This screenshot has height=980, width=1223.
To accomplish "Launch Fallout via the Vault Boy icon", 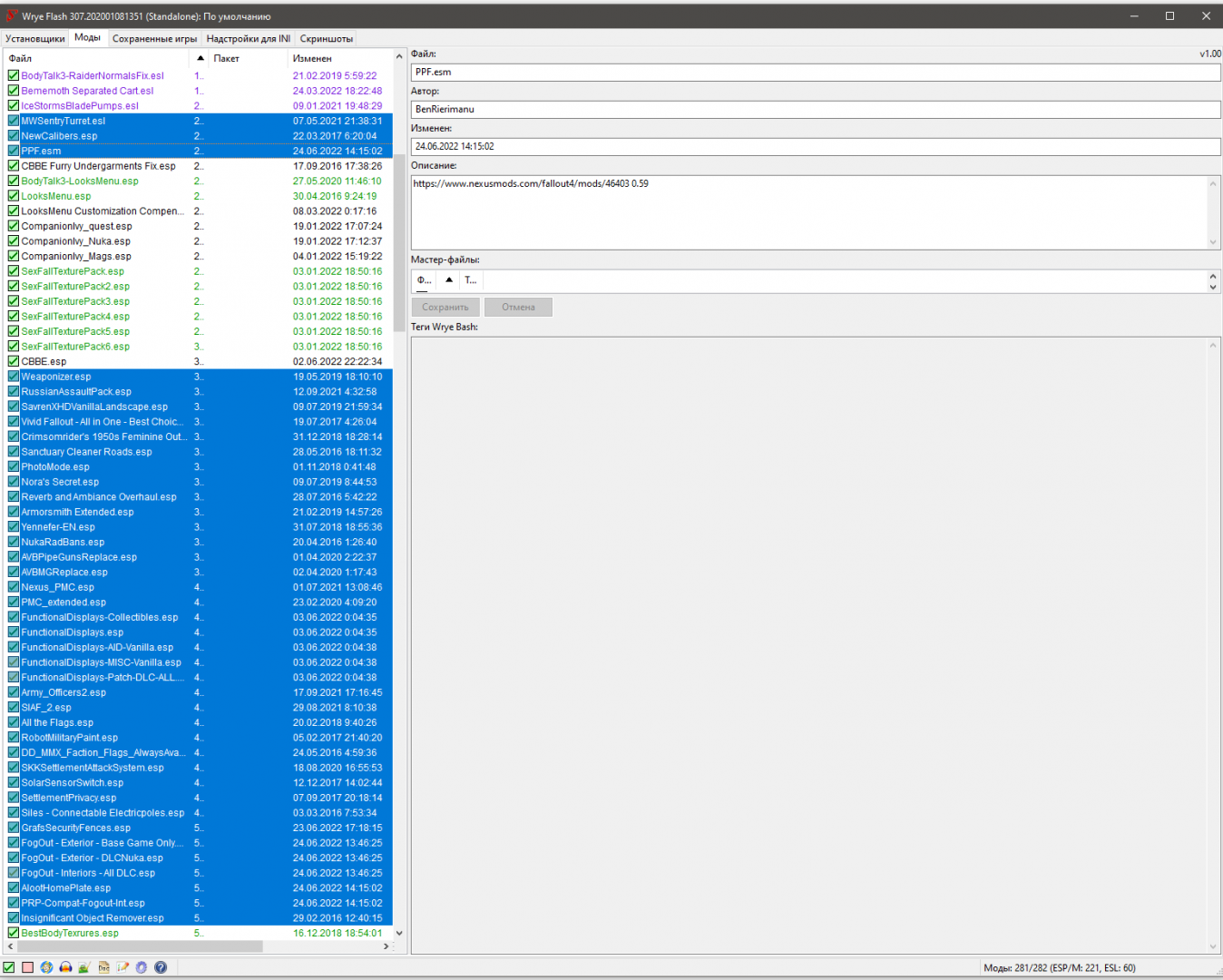I will click(x=47, y=967).
